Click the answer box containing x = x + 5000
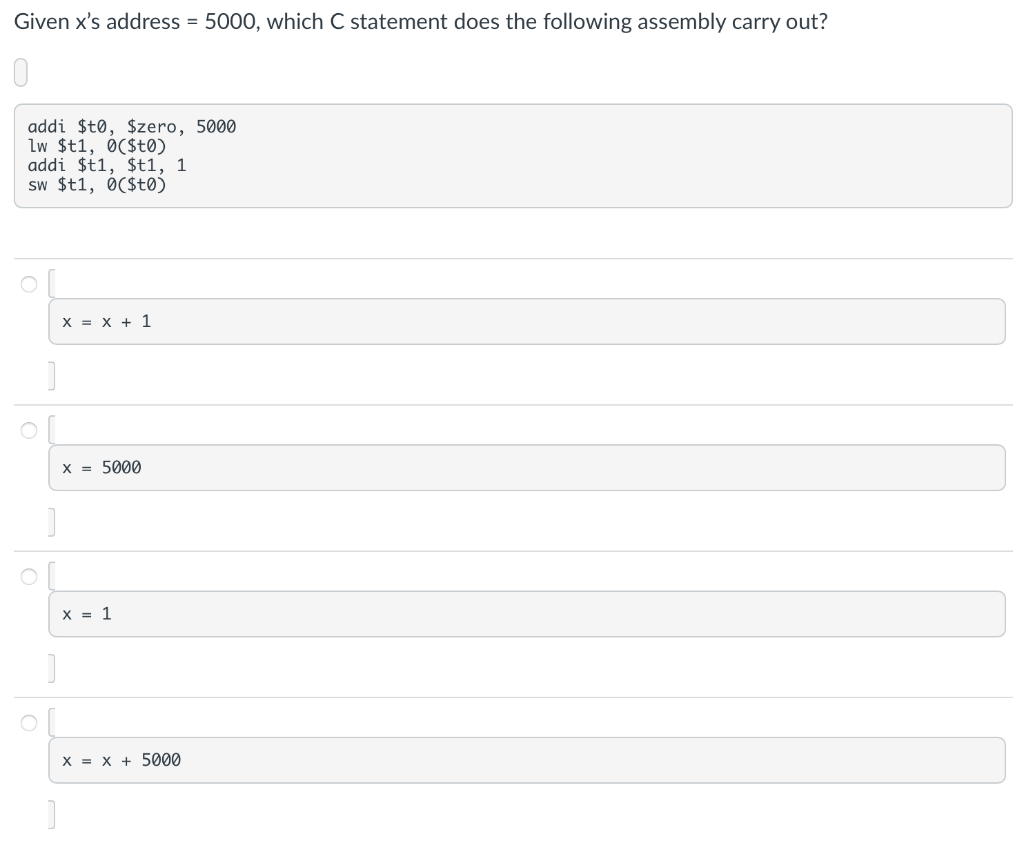The width and height of the screenshot is (1024, 843). (527, 760)
